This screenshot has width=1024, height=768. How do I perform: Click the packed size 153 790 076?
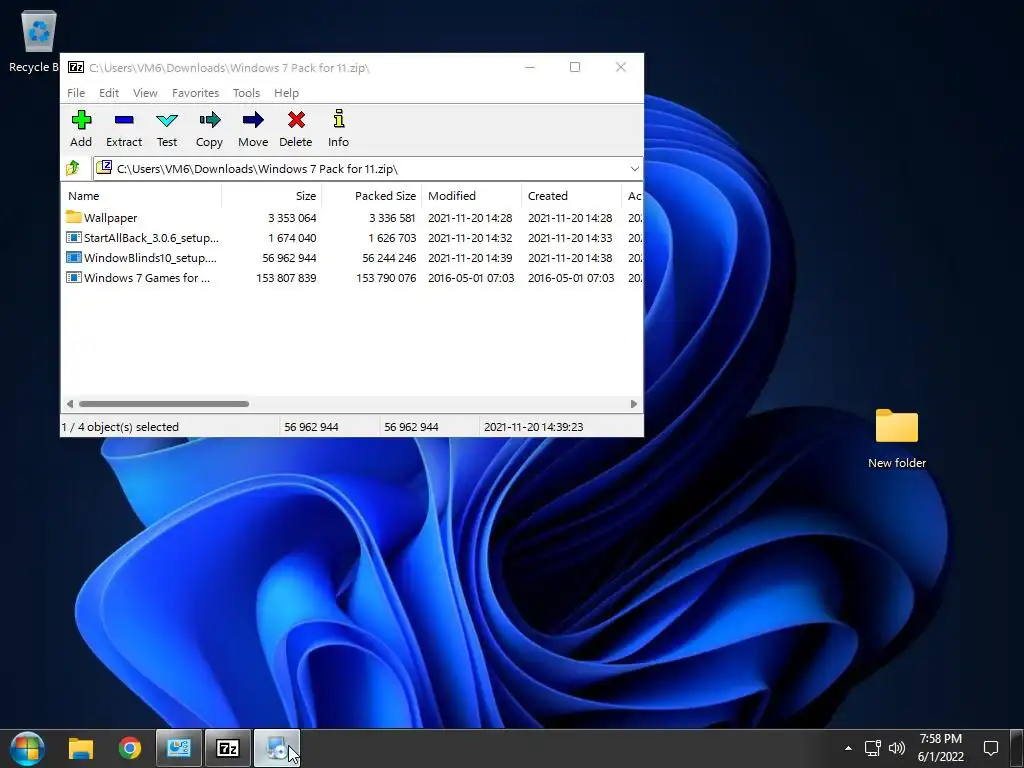click(386, 278)
